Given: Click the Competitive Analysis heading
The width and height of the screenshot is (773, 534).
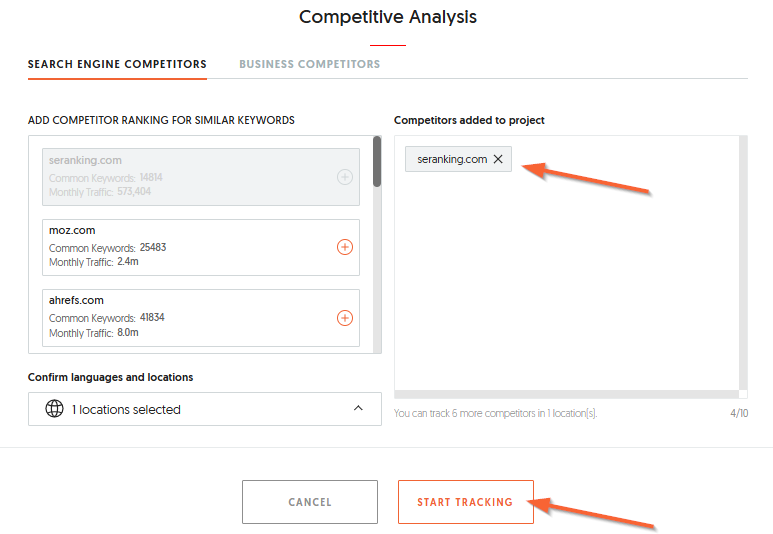Looking at the screenshot, I should [x=388, y=17].
